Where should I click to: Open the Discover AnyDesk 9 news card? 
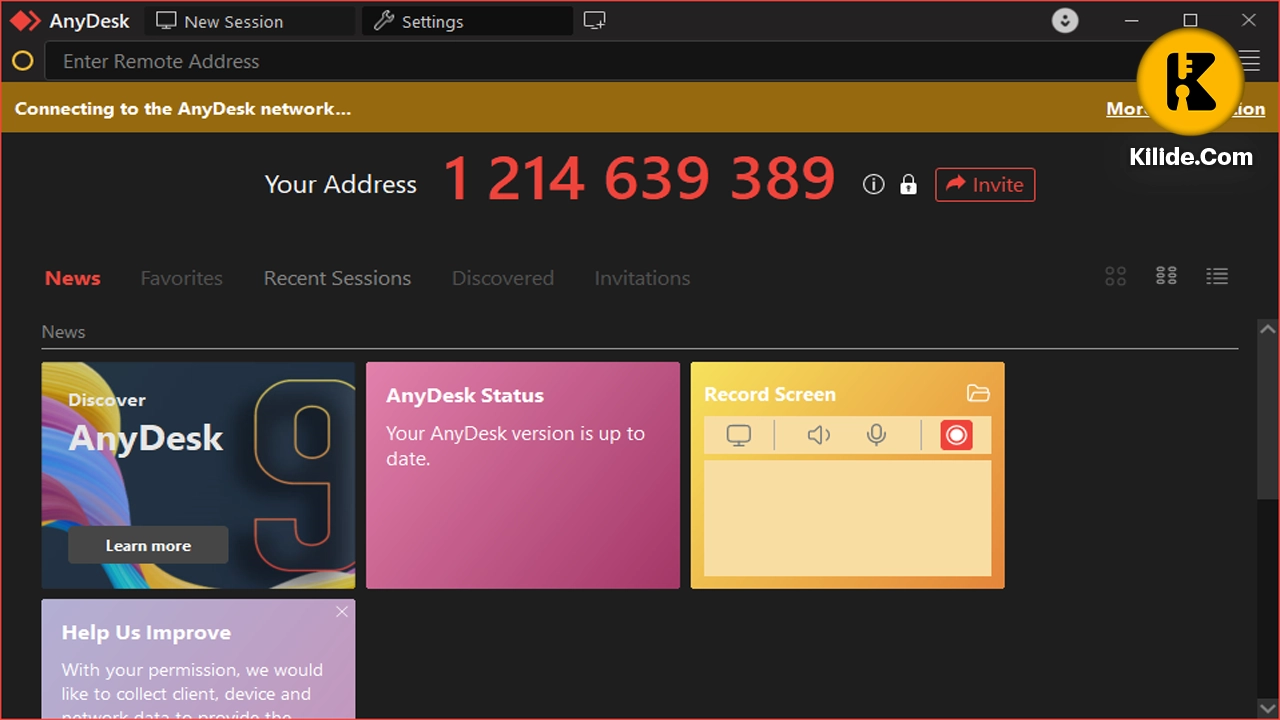coord(198,475)
